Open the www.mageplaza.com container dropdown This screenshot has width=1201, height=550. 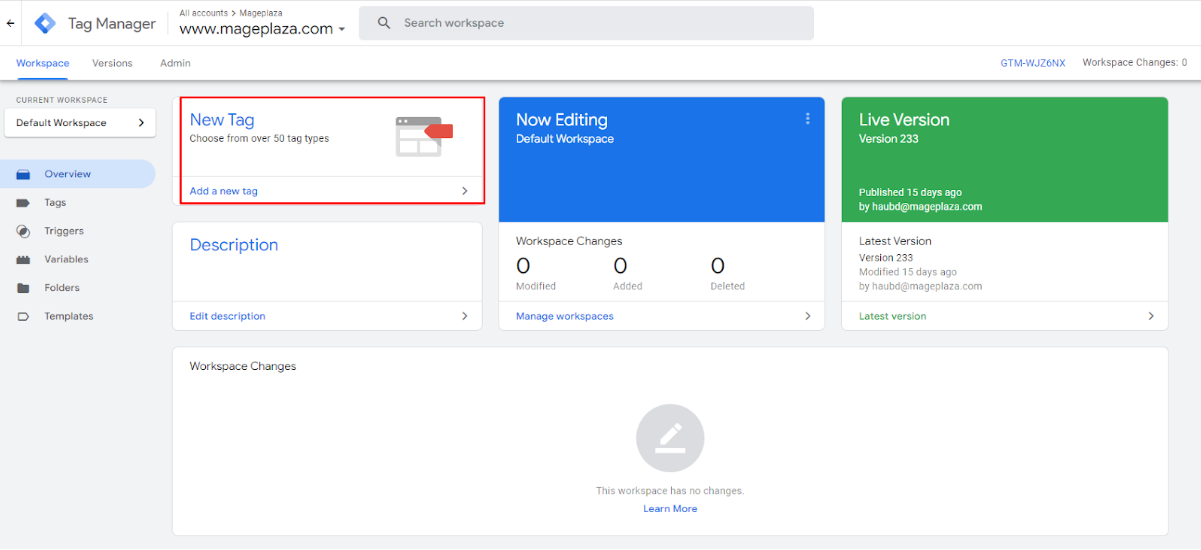tap(262, 29)
